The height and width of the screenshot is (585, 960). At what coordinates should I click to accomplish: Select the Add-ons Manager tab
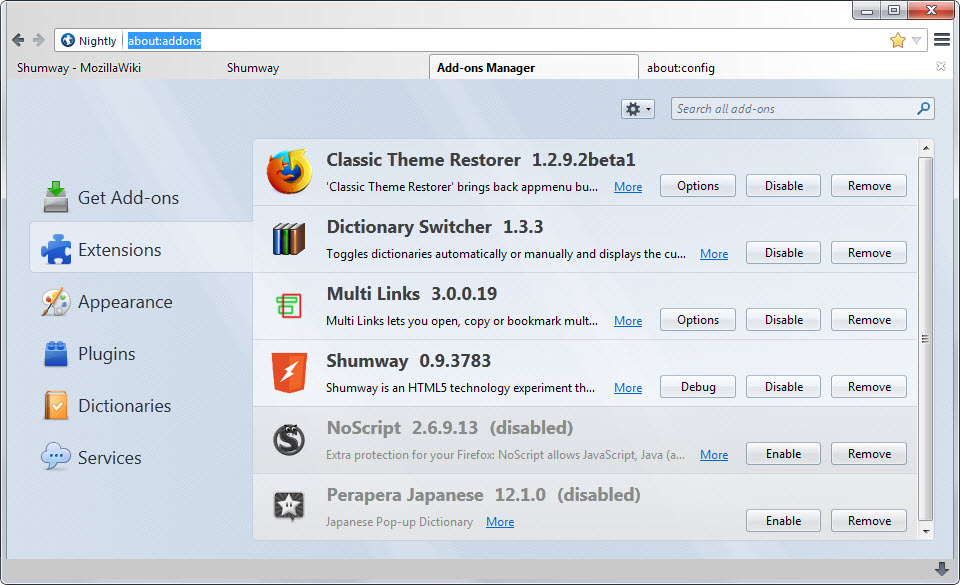click(534, 68)
